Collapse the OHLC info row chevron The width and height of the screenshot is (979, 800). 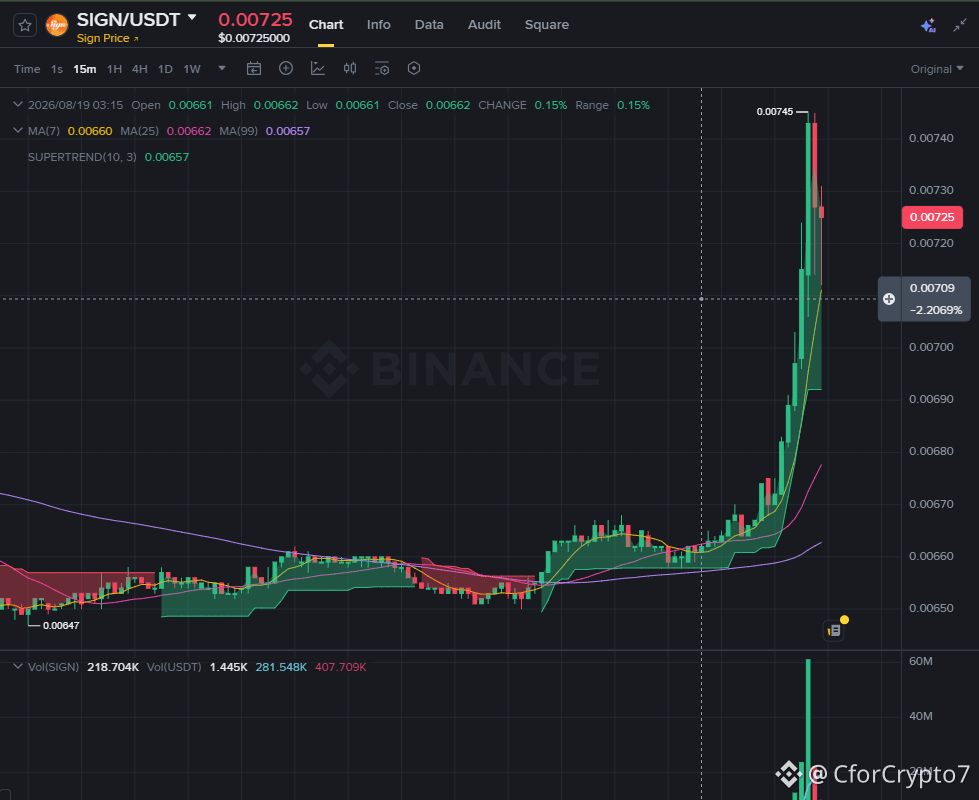point(18,105)
